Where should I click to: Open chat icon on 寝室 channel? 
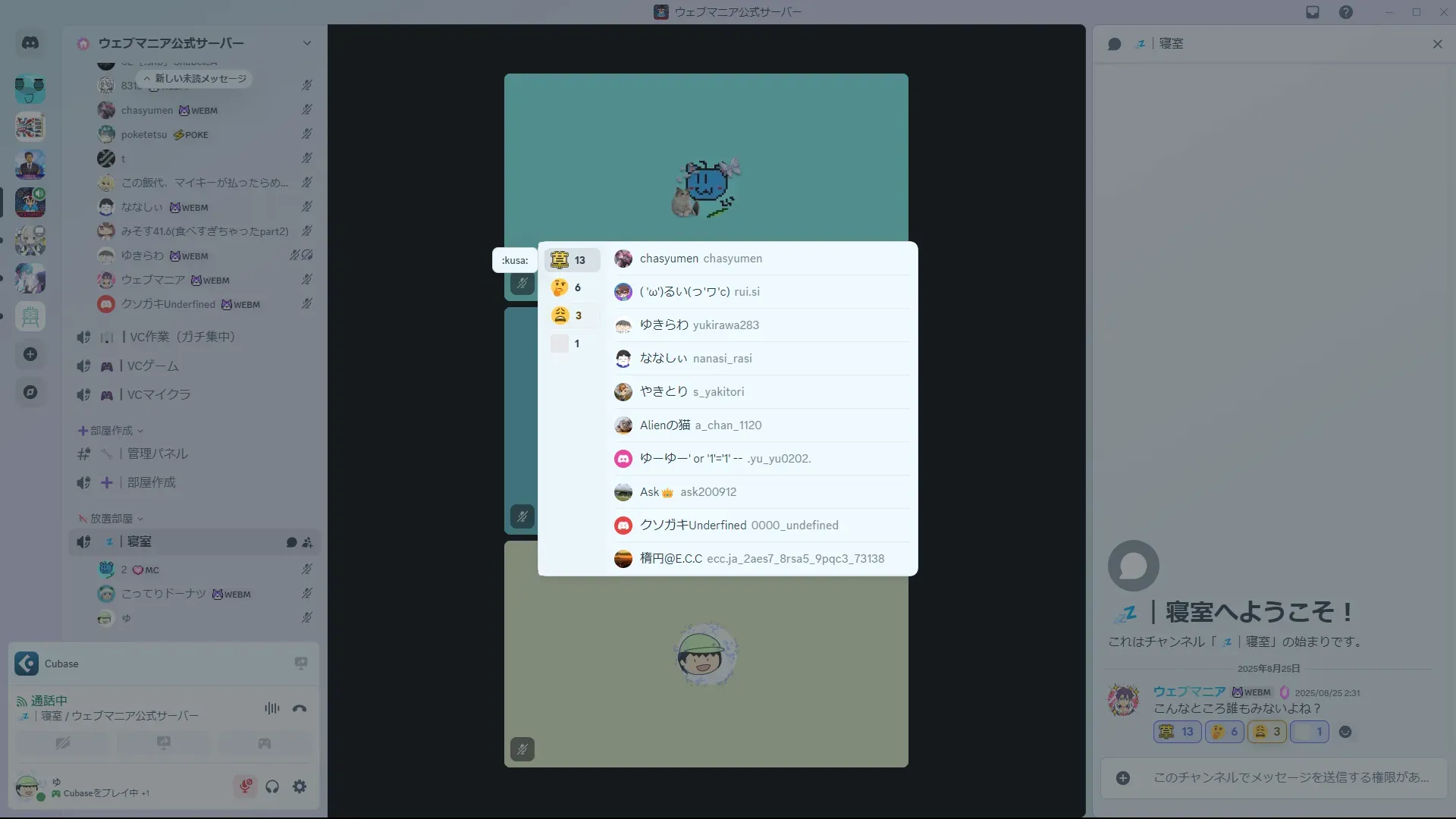coord(291,542)
